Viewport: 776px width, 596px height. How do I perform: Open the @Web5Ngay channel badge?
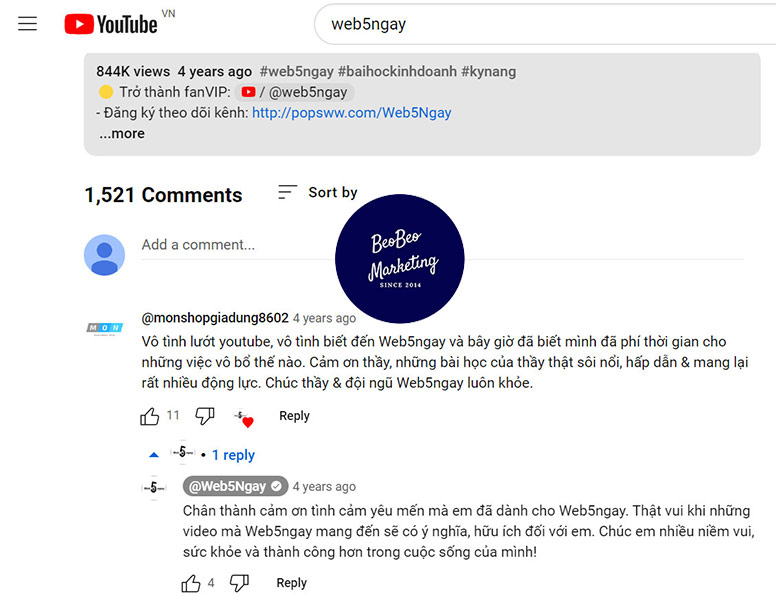(235, 486)
